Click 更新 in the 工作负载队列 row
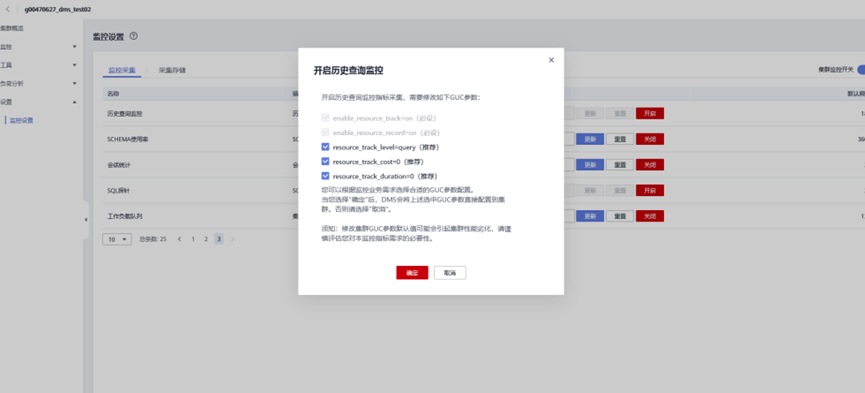 coord(590,216)
